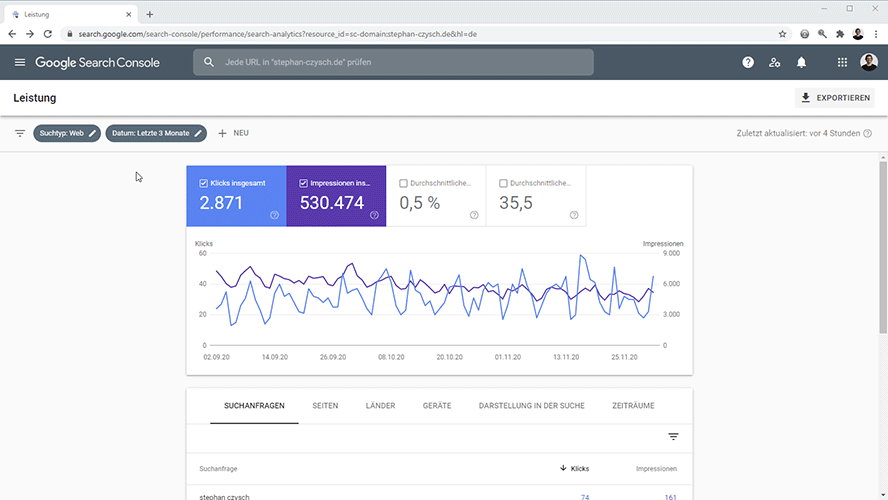Click the 02.09.20 date label on chart
This screenshot has width=888, height=500.
pos(216,357)
